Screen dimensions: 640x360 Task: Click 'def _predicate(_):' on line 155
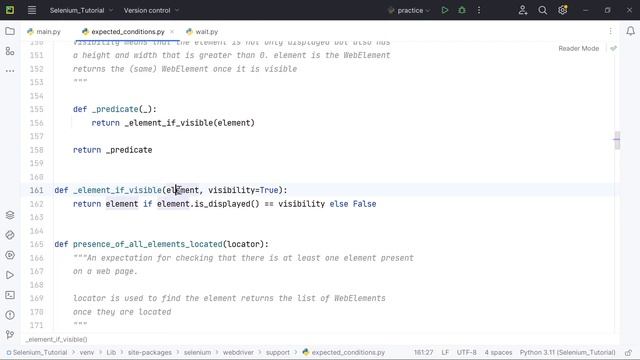tap(115, 109)
